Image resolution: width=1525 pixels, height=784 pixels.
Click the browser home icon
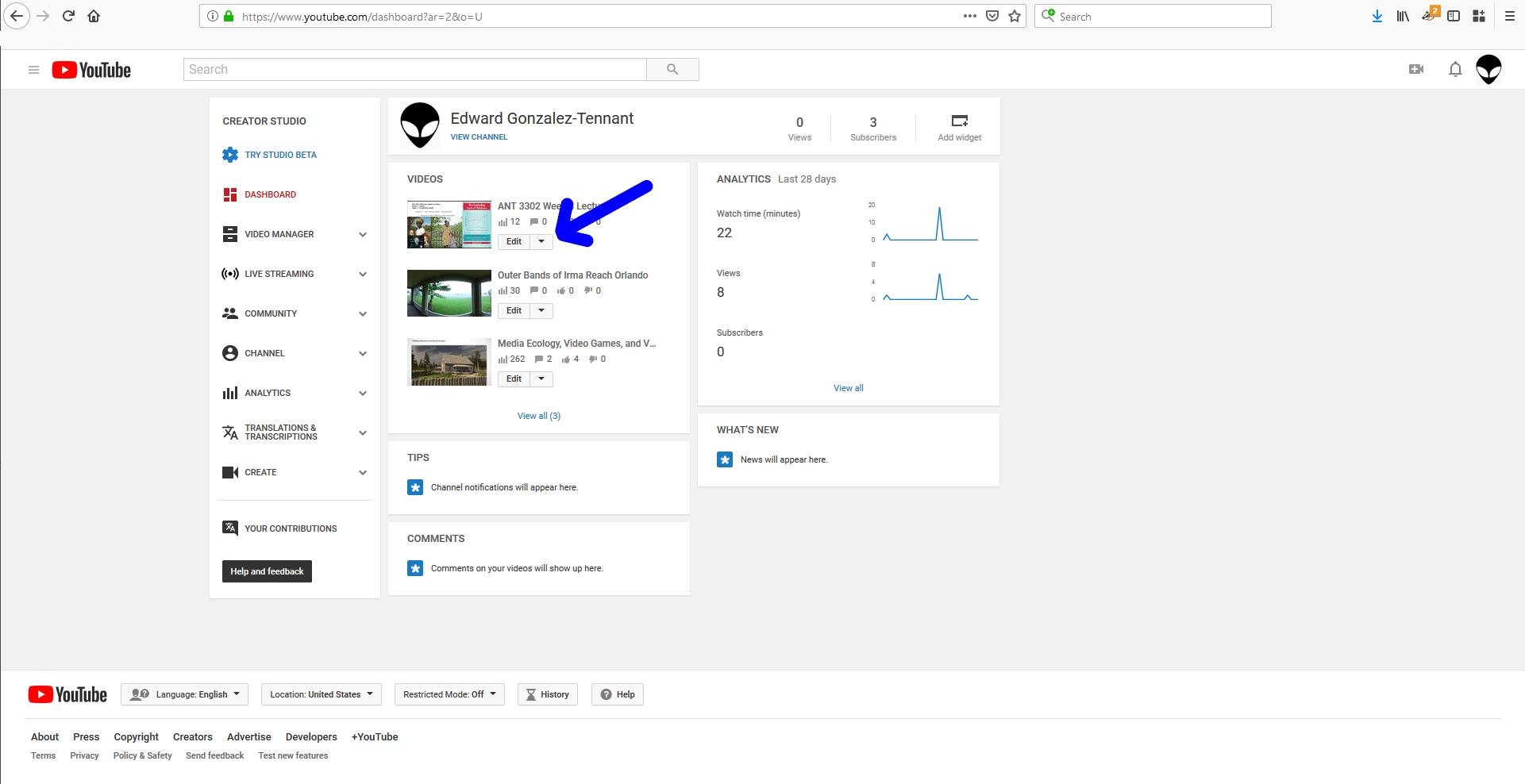tap(94, 17)
